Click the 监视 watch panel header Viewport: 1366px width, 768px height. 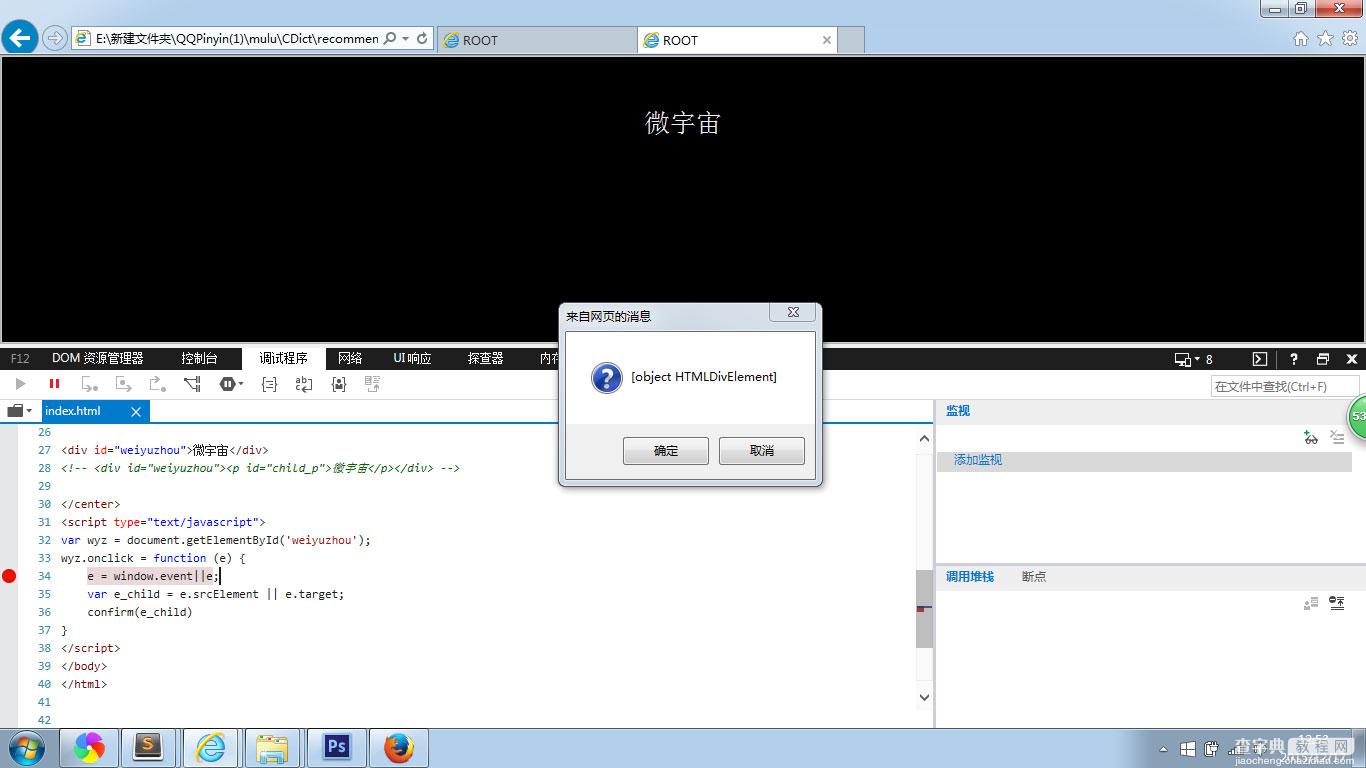[x=958, y=411]
